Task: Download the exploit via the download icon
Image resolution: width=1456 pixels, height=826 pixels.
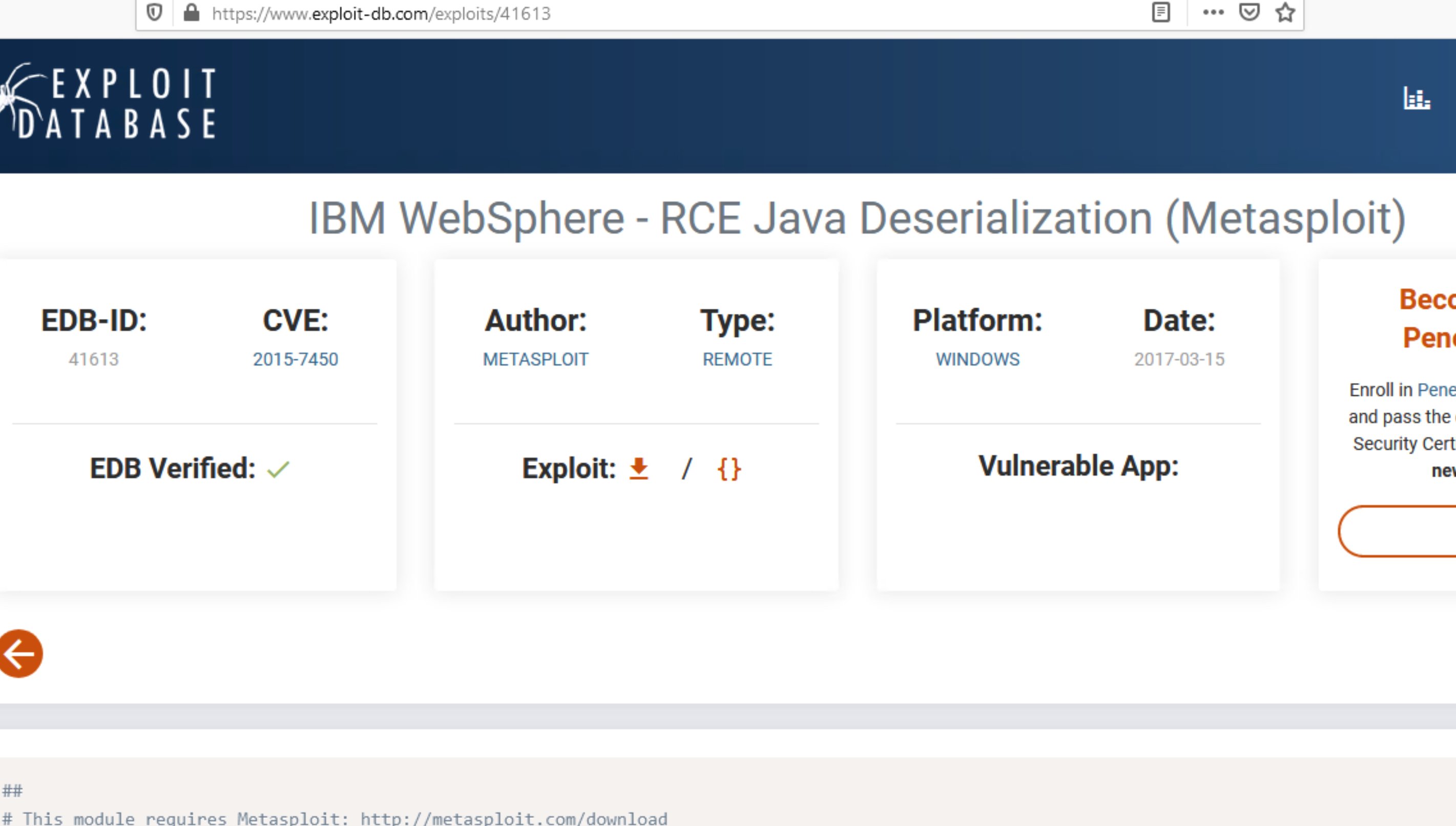Action: (638, 468)
